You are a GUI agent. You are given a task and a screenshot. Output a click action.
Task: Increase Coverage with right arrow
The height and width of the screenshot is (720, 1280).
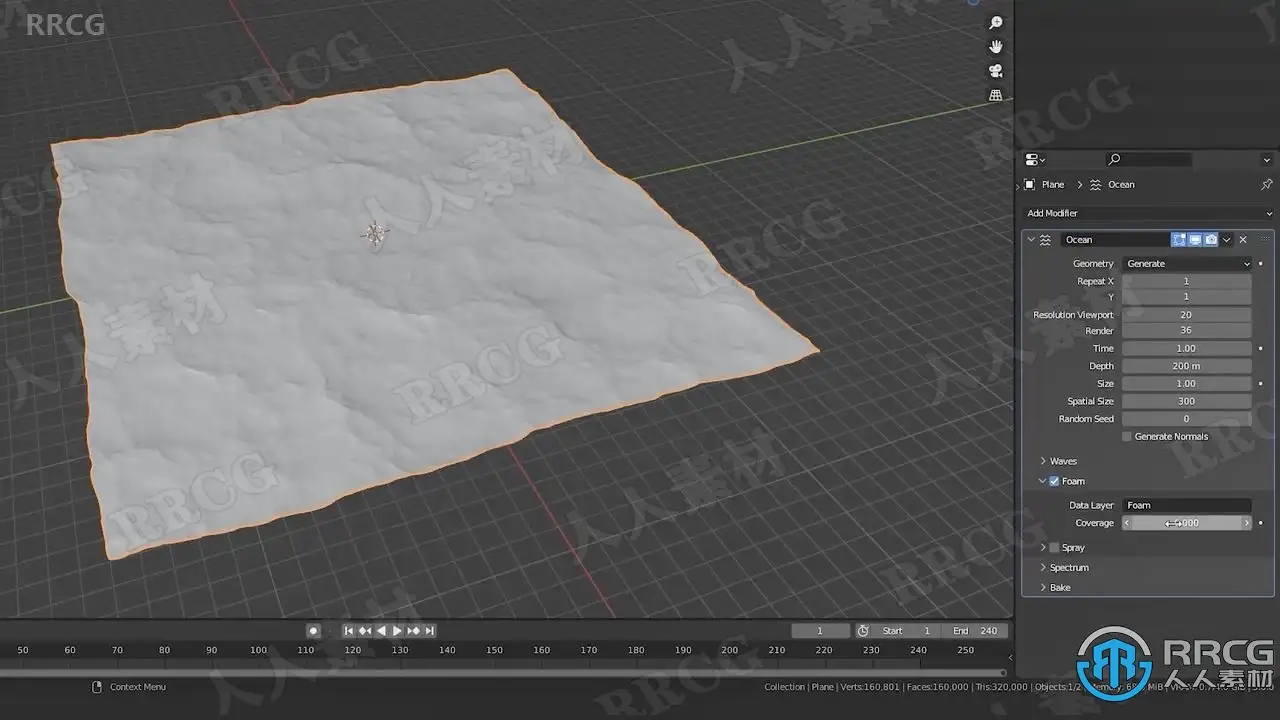[1246, 523]
